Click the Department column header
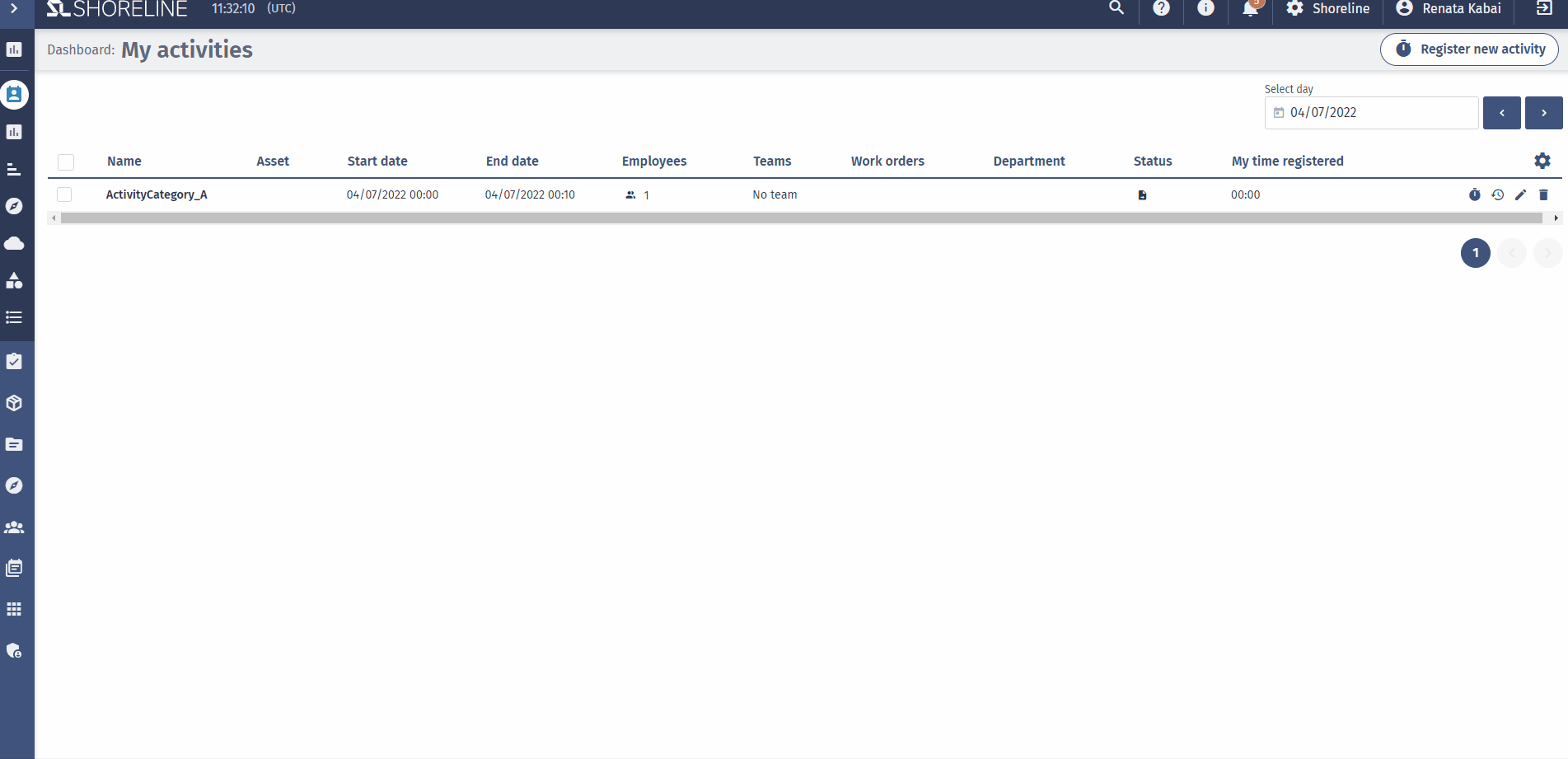 (x=1029, y=162)
